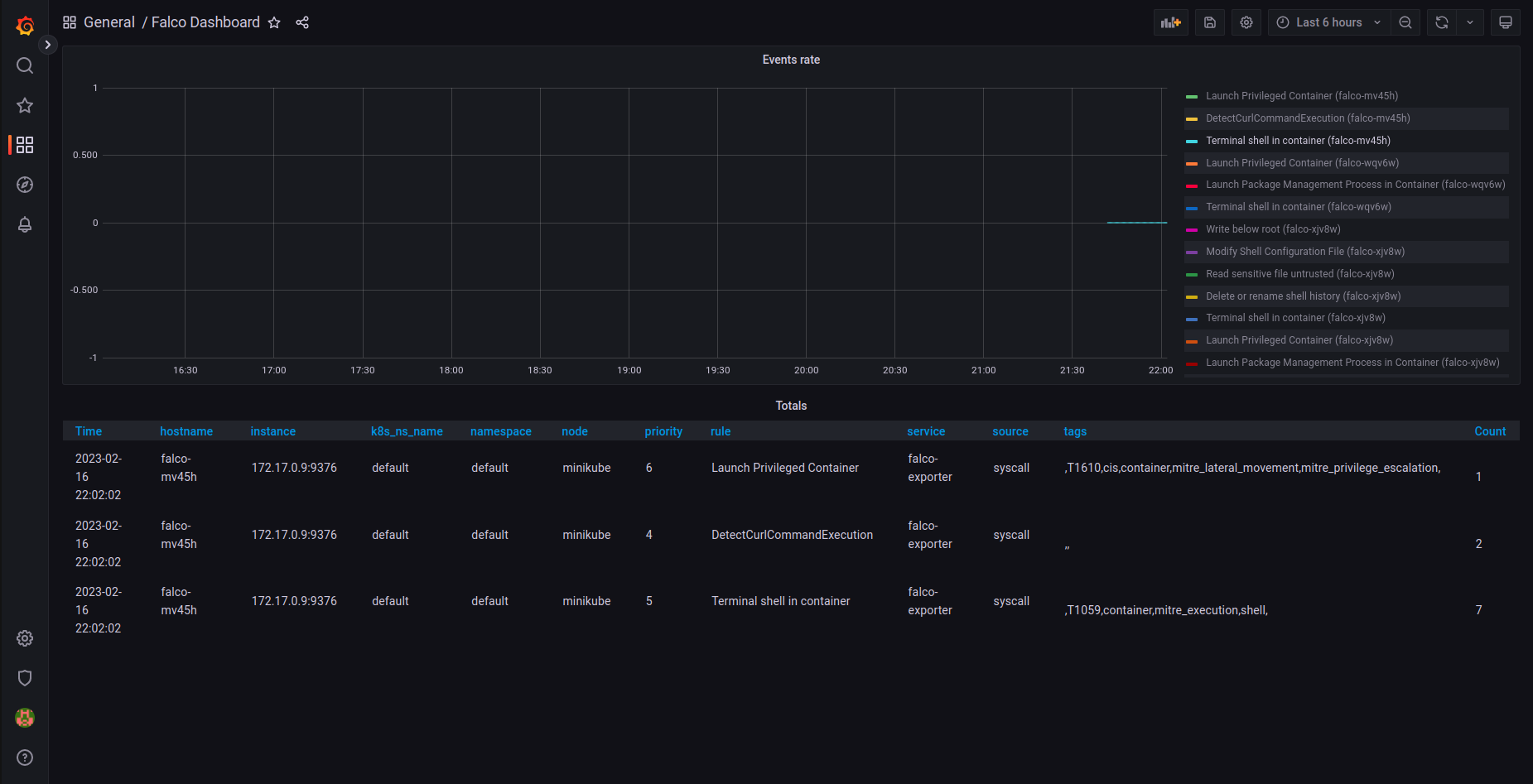Sort table by k8s_ns_name column
1533x784 pixels.
pos(407,431)
